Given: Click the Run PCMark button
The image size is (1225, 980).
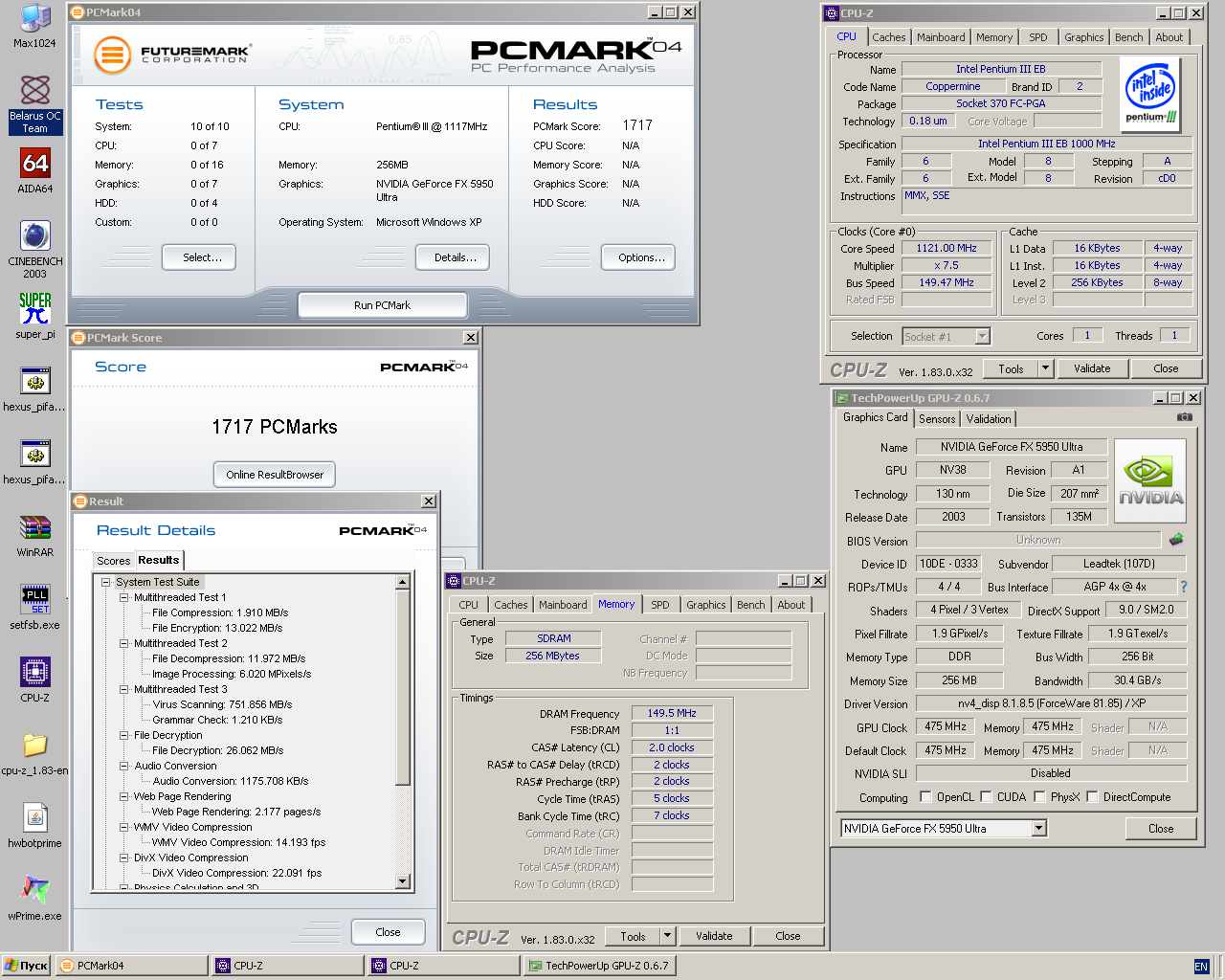Looking at the screenshot, I should pyautogui.click(x=382, y=305).
